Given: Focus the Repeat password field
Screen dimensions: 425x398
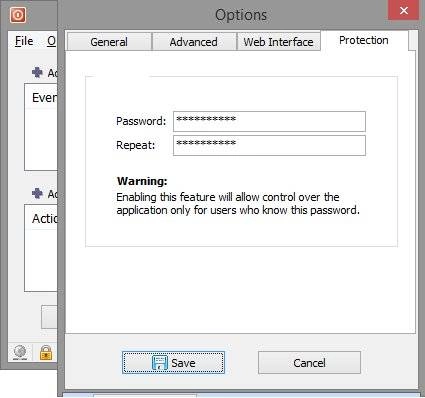Looking at the screenshot, I should point(269,145).
